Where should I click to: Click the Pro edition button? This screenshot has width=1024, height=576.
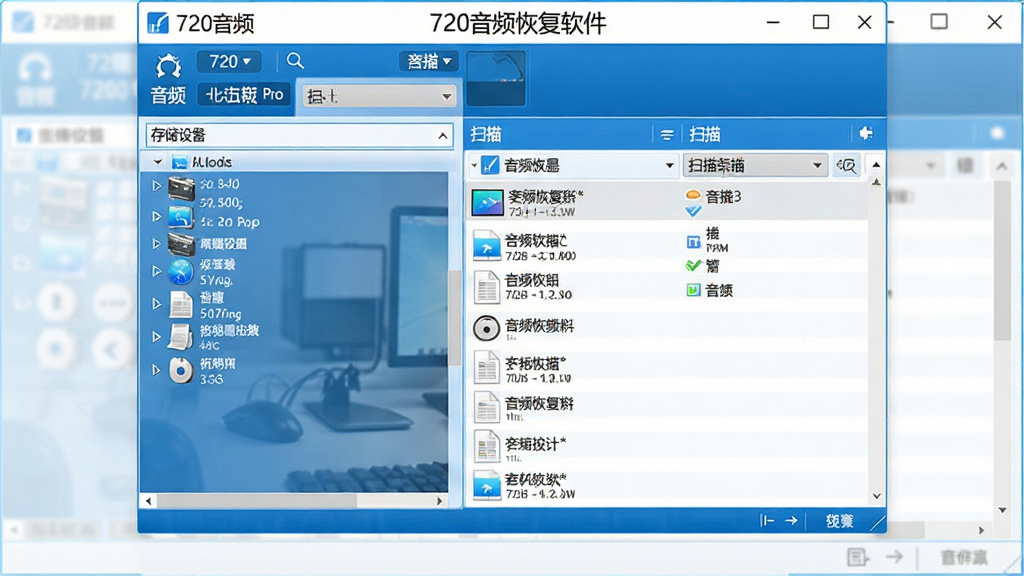coord(244,95)
